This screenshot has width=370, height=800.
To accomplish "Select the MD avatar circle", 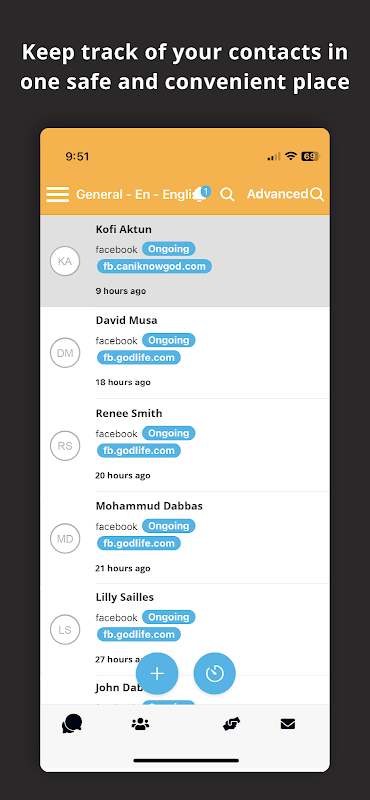I will click(x=65, y=539).
